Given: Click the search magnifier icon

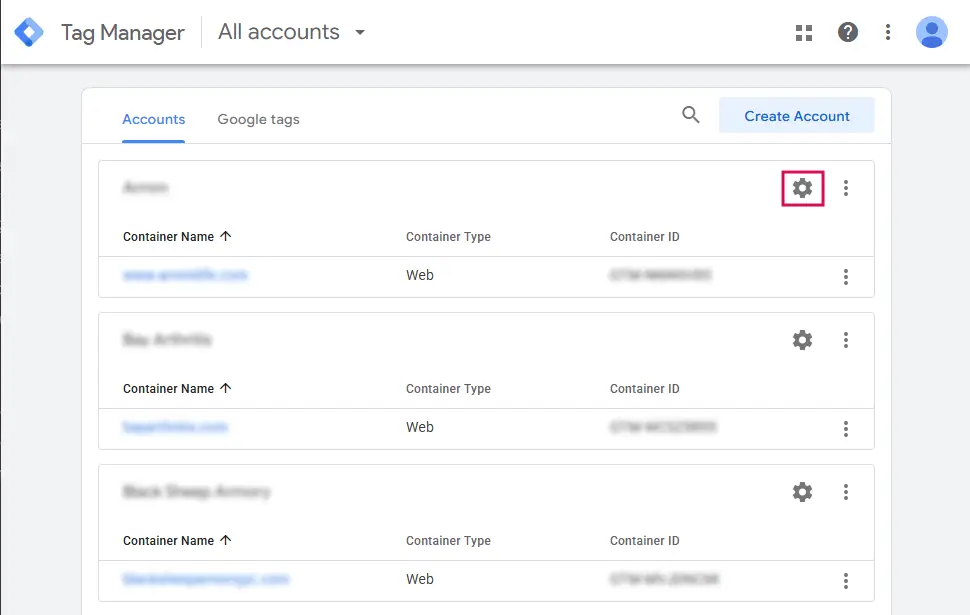Looking at the screenshot, I should point(691,114).
